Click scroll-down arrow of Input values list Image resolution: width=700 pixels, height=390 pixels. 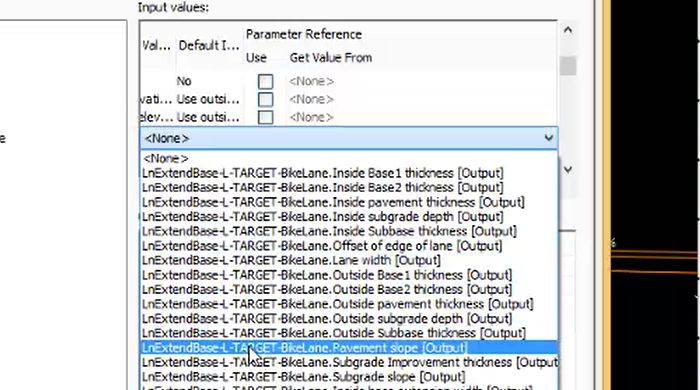click(x=568, y=170)
